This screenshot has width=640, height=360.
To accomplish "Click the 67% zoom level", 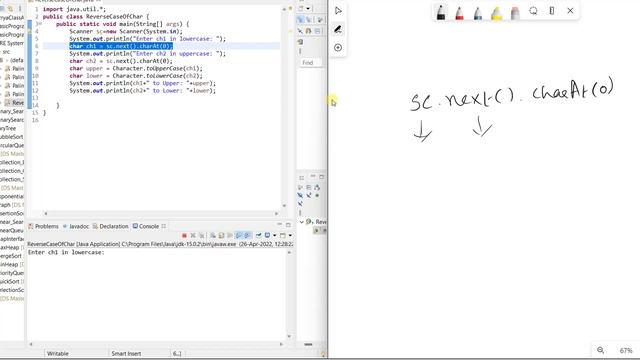I will (x=626, y=350).
